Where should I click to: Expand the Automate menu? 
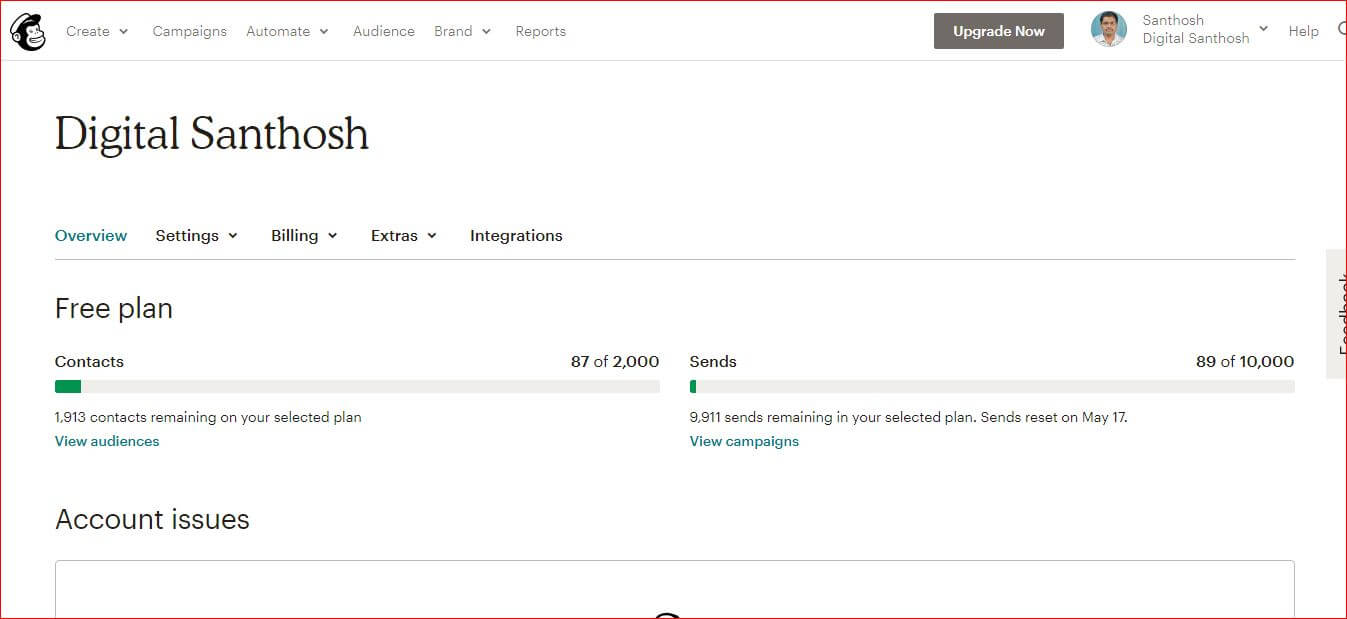click(x=288, y=31)
